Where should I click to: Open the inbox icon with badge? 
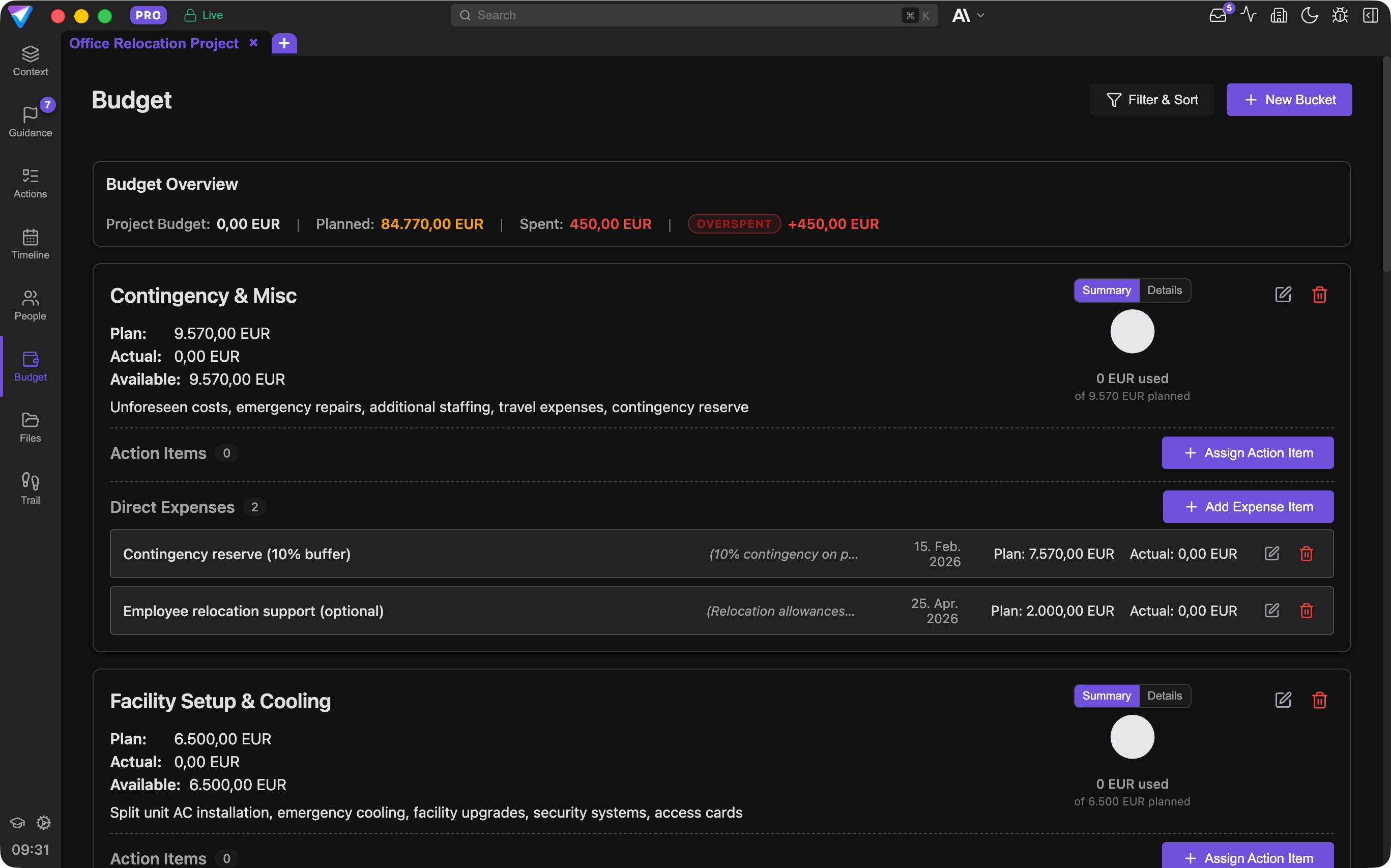point(1218,15)
